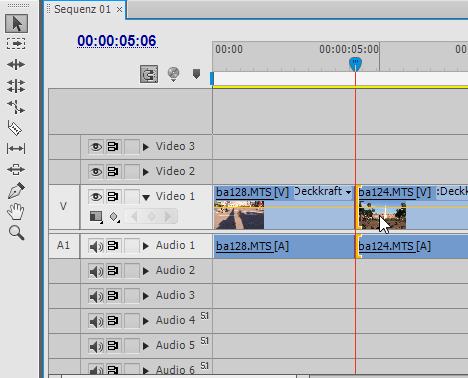
Task: Activate the Rate Stretch tool
Action: (16, 107)
